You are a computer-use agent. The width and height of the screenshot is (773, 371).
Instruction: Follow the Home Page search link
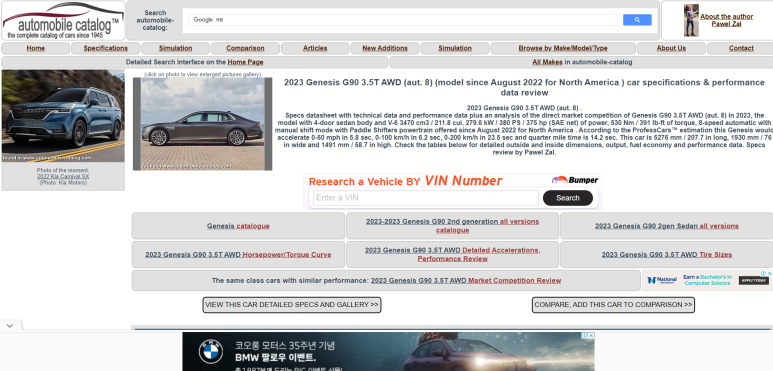[245, 62]
